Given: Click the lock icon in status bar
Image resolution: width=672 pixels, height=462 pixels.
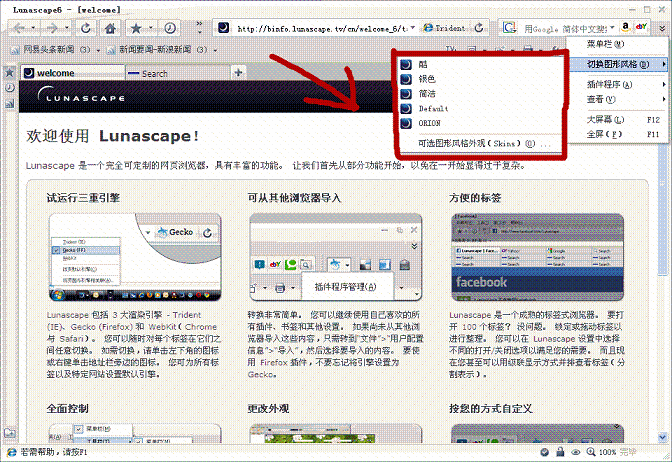Looking at the screenshot, I should click(560, 452).
